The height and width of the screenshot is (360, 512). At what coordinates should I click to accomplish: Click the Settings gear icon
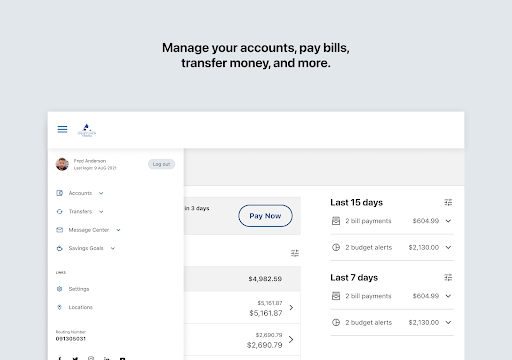[x=60, y=289]
